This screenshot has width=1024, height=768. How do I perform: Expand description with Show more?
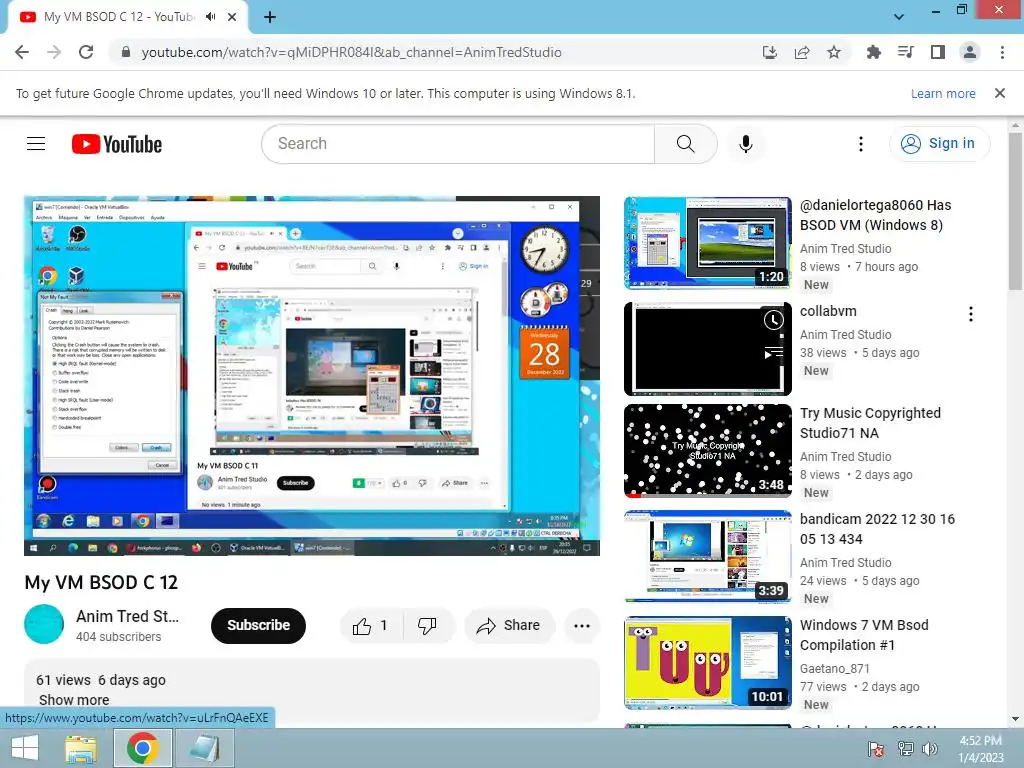point(74,700)
